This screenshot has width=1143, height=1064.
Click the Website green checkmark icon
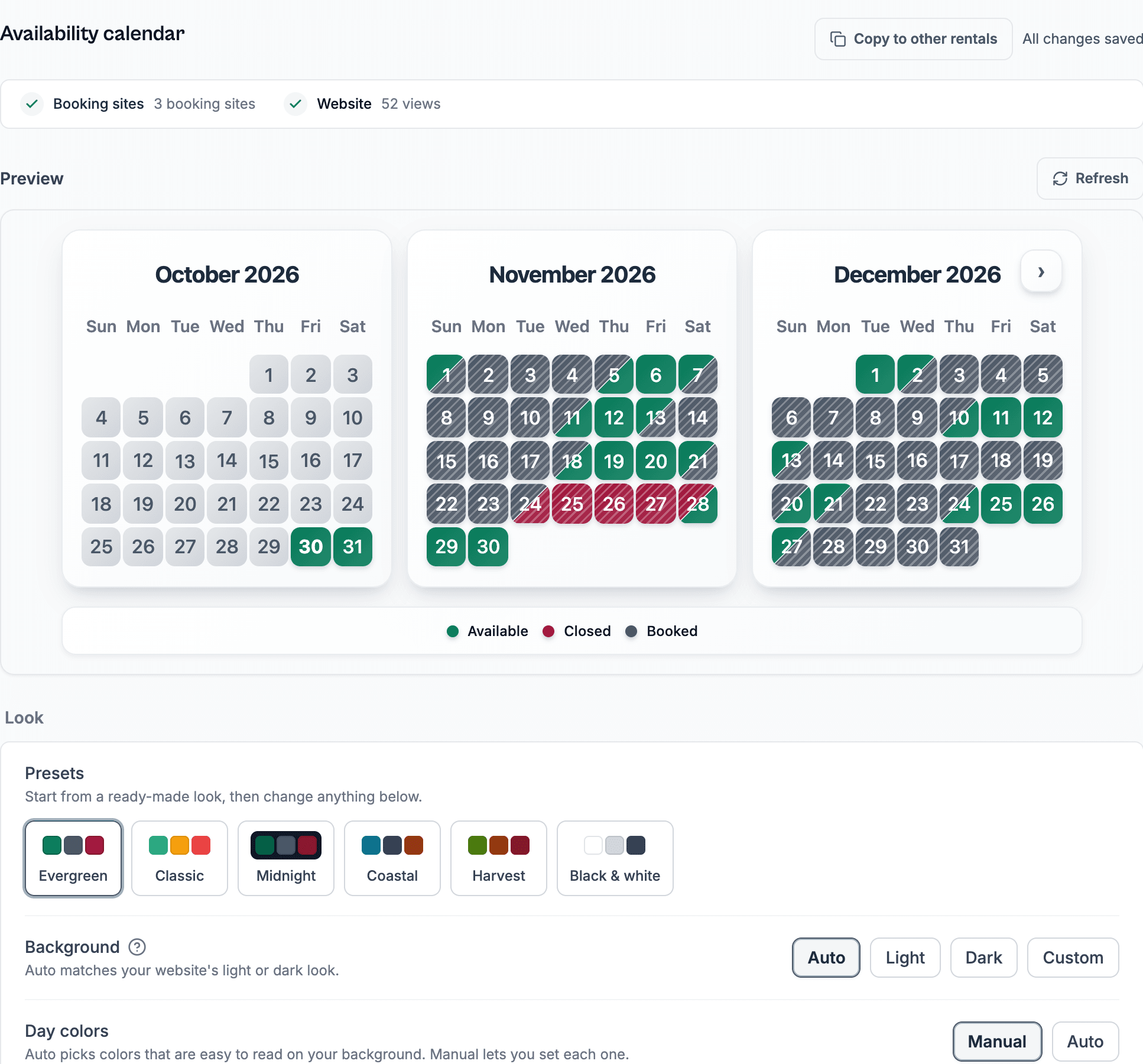(296, 104)
